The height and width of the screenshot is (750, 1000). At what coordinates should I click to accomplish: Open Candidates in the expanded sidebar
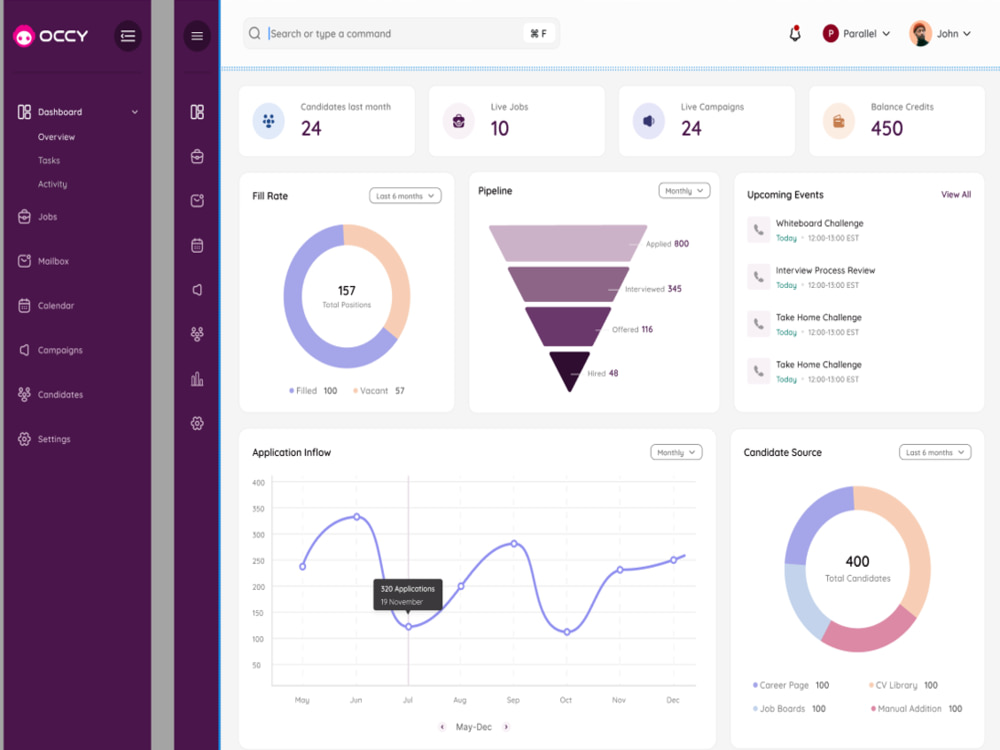pyautogui.click(x=50, y=395)
